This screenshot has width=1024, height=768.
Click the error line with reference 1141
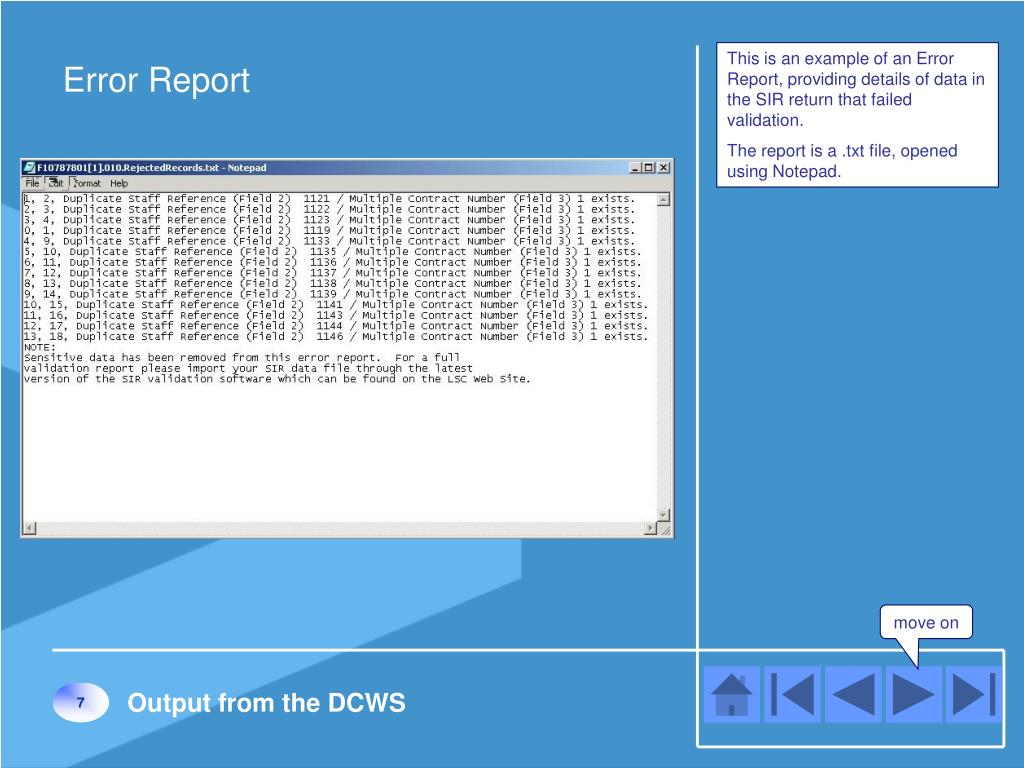336,304
